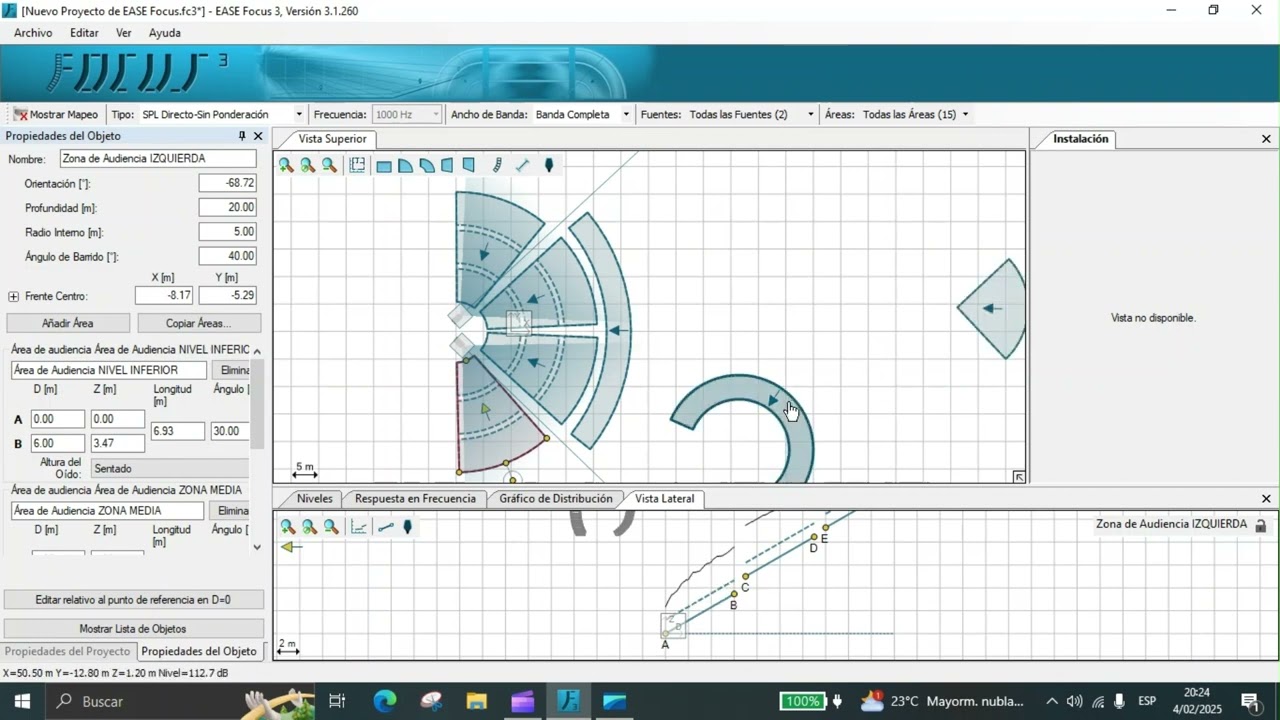Click the section profile graph icon in Vista Lateral
Screen dimensions: 1280x720
pos(359,527)
